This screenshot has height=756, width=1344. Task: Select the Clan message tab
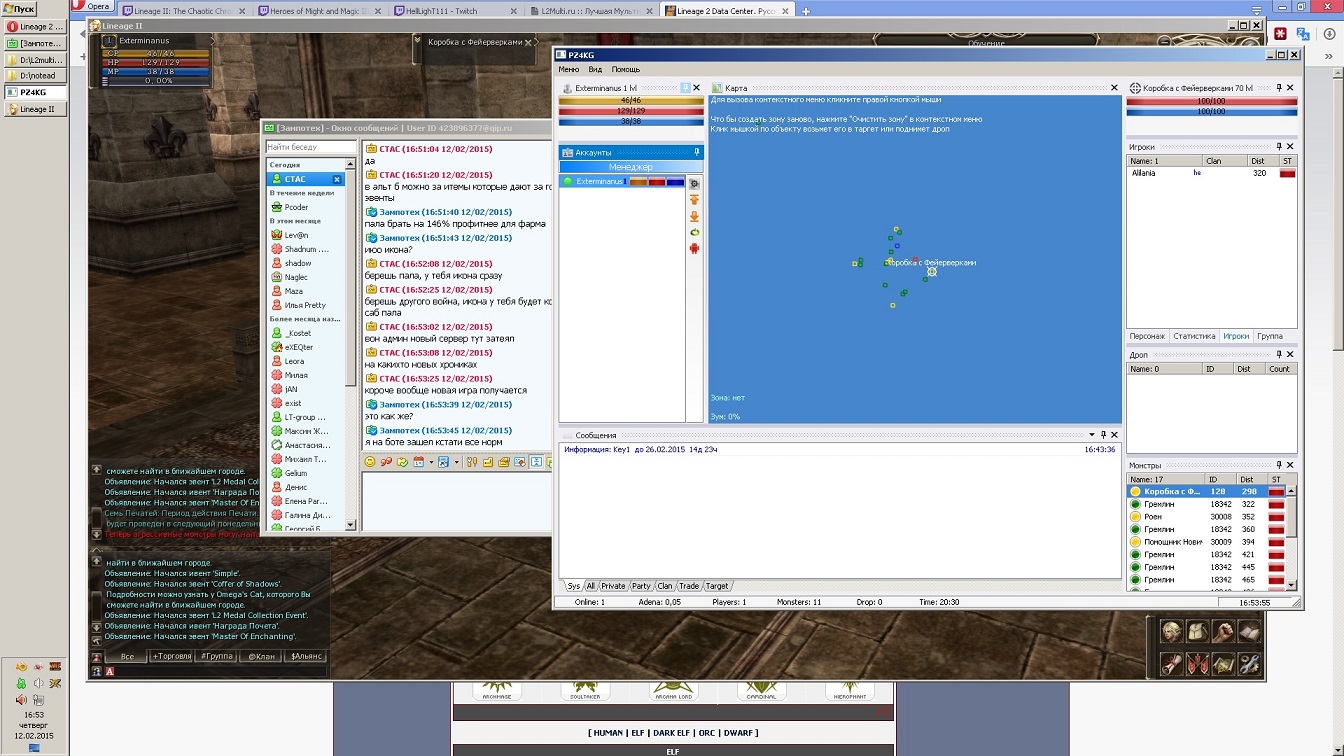tap(665, 586)
